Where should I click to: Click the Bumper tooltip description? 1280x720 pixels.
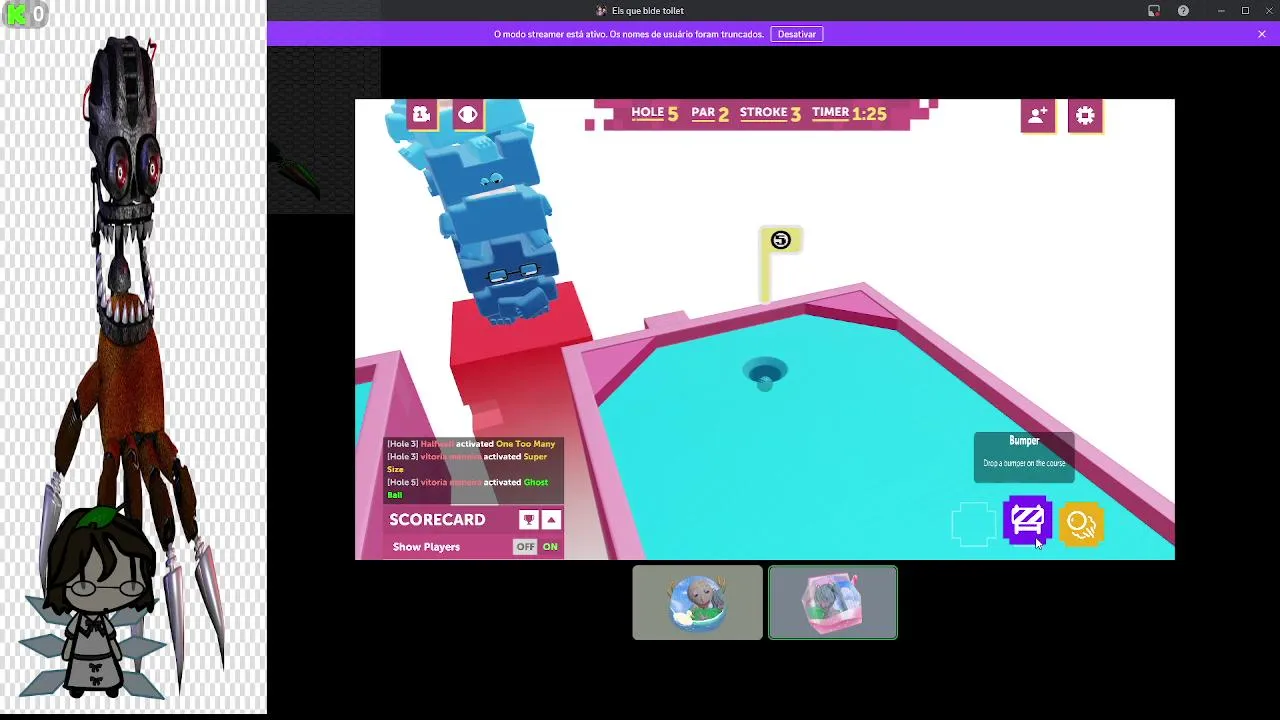click(1024, 463)
